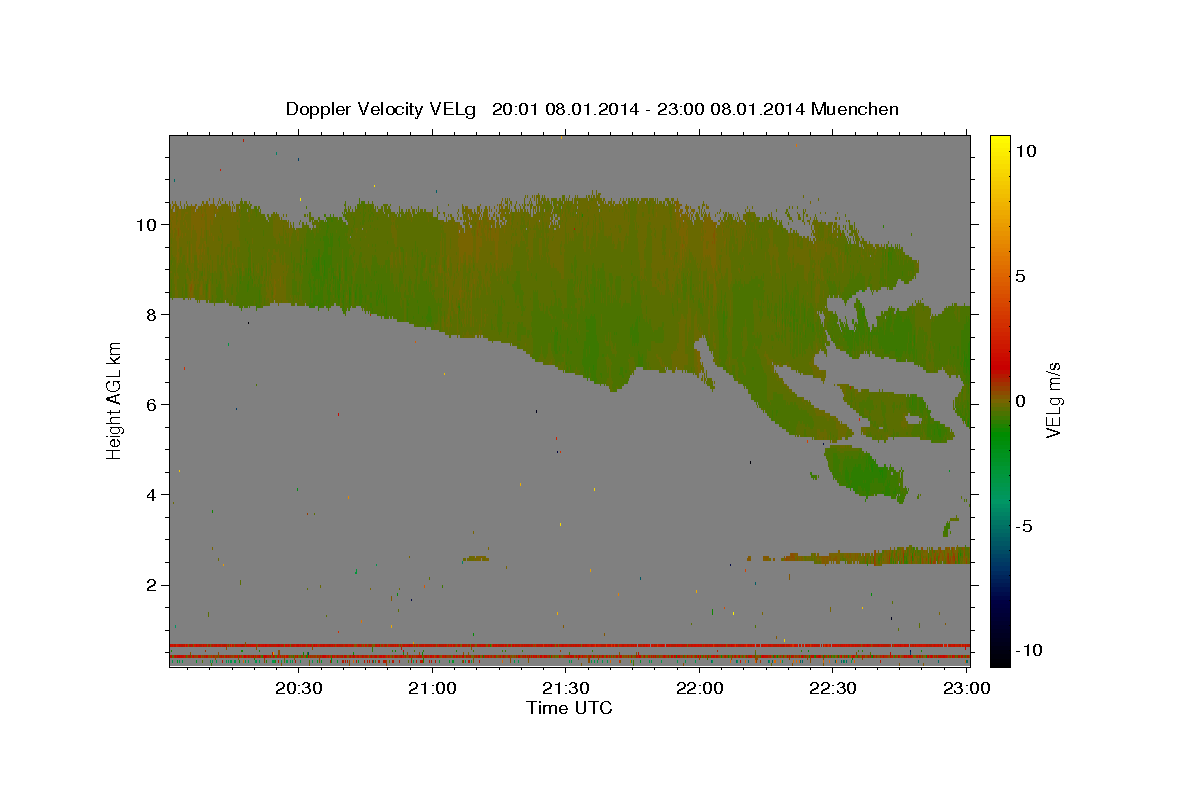Viewport: 1200px width, 800px height.
Task: Click the colorbar value -5 label
Action: click(1024, 526)
